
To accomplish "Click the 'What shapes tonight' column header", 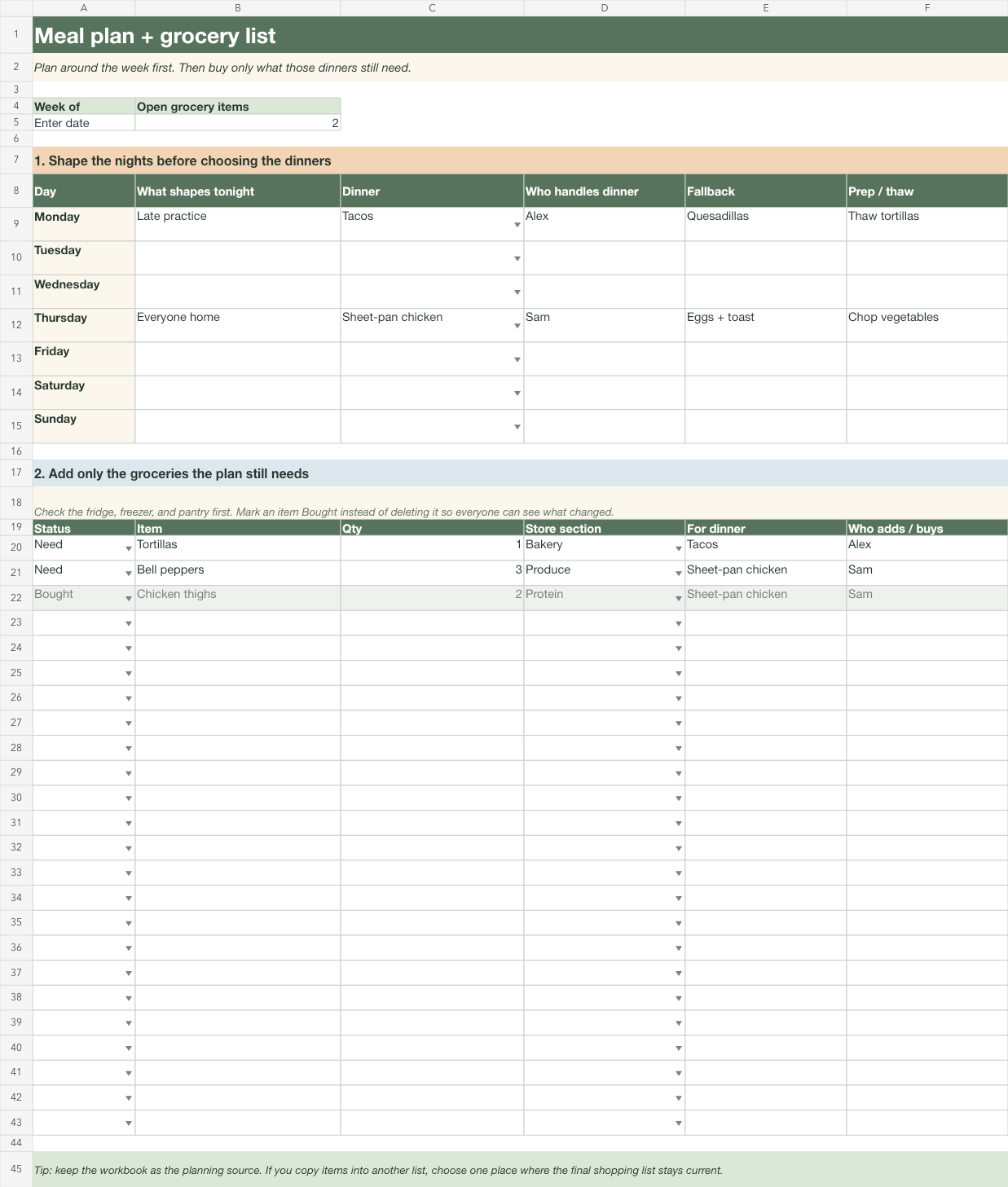I will click(x=238, y=191).
